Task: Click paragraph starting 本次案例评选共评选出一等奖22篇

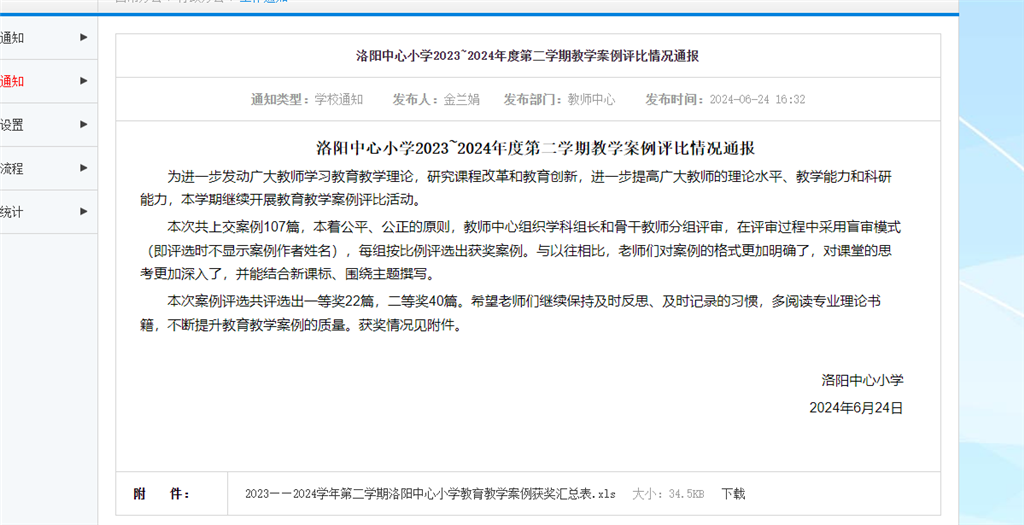Action: [513, 313]
